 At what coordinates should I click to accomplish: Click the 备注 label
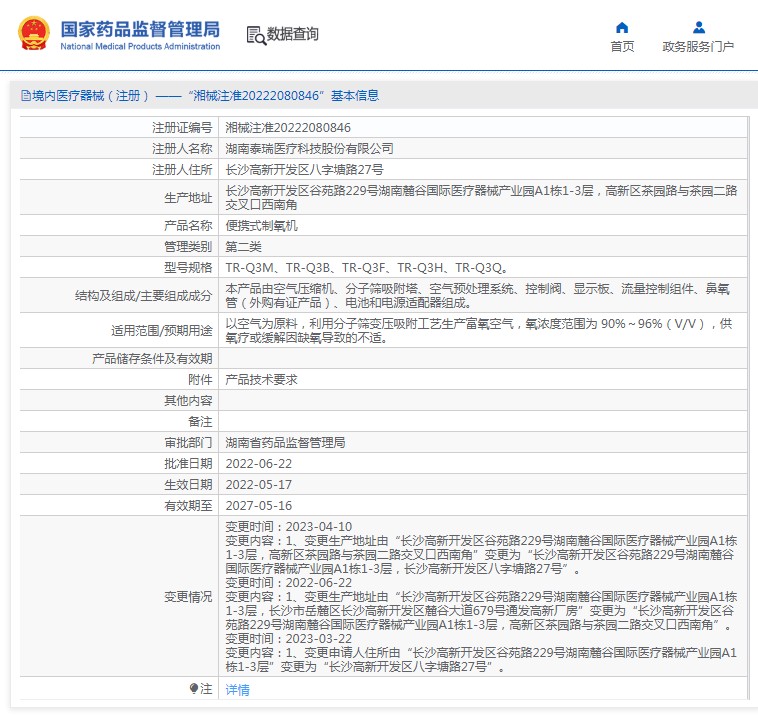200,422
